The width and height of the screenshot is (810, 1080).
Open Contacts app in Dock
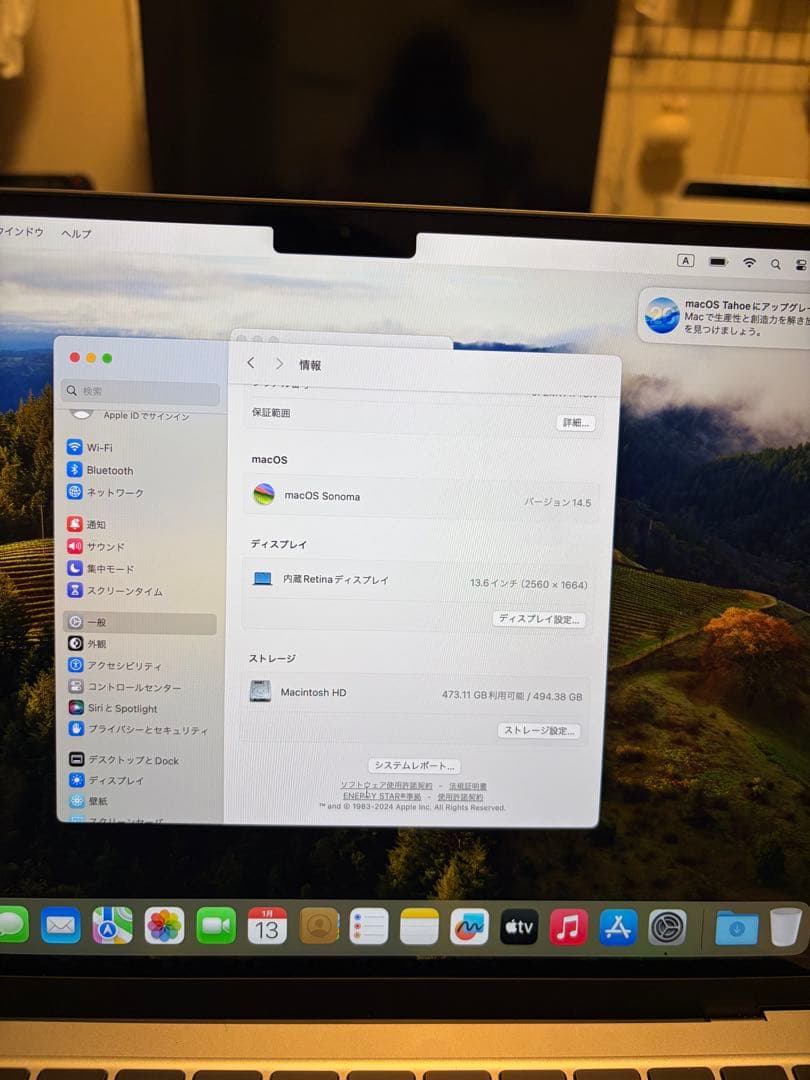click(319, 926)
